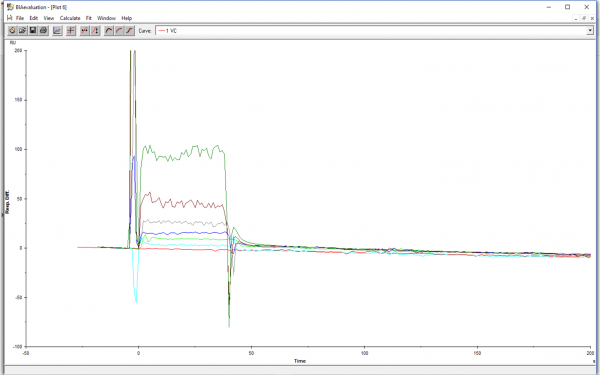Screen dimensions: 600x375
Task: Click the new project icon in toolbar
Action: tap(12, 30)
